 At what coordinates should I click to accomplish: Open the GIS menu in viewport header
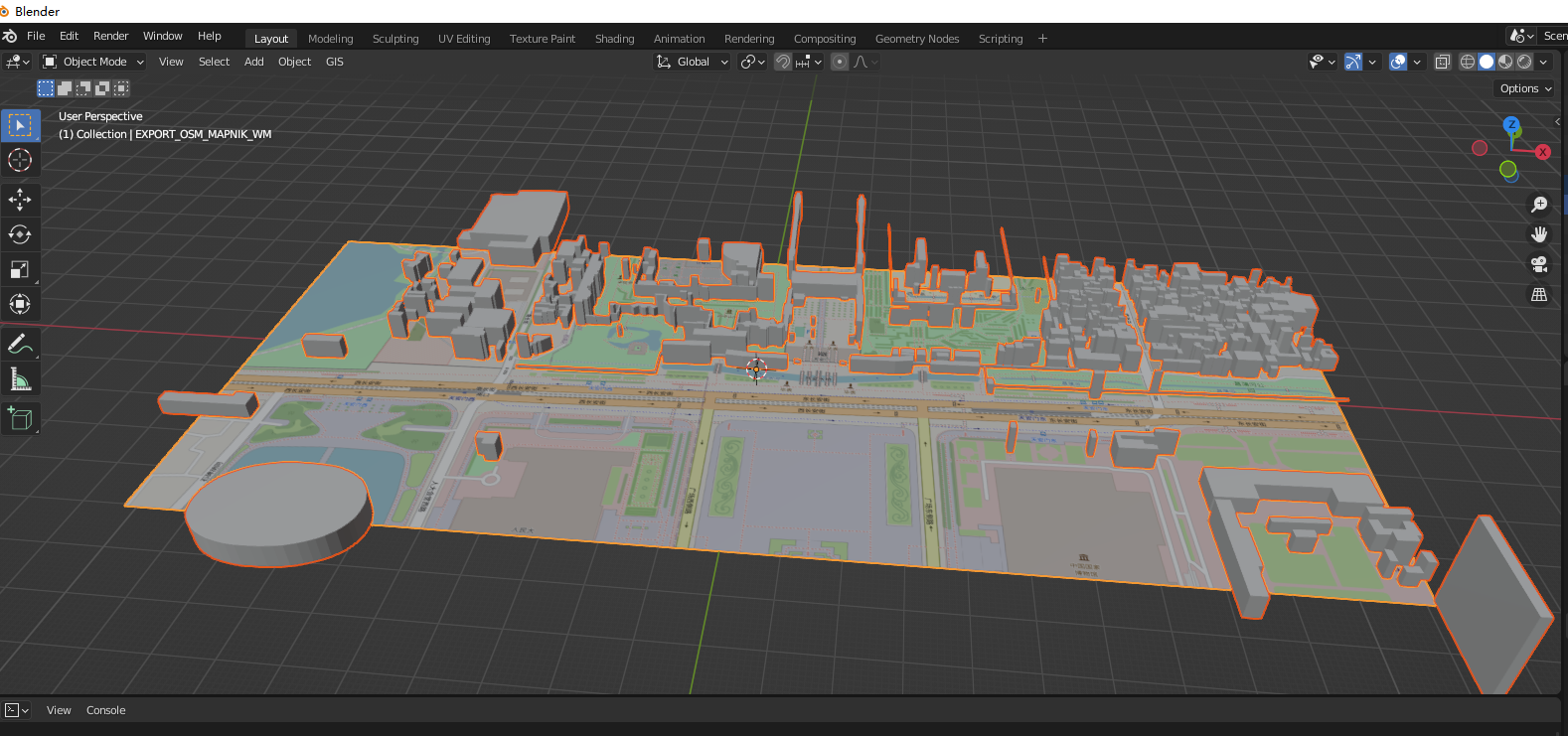pos(335,62)
